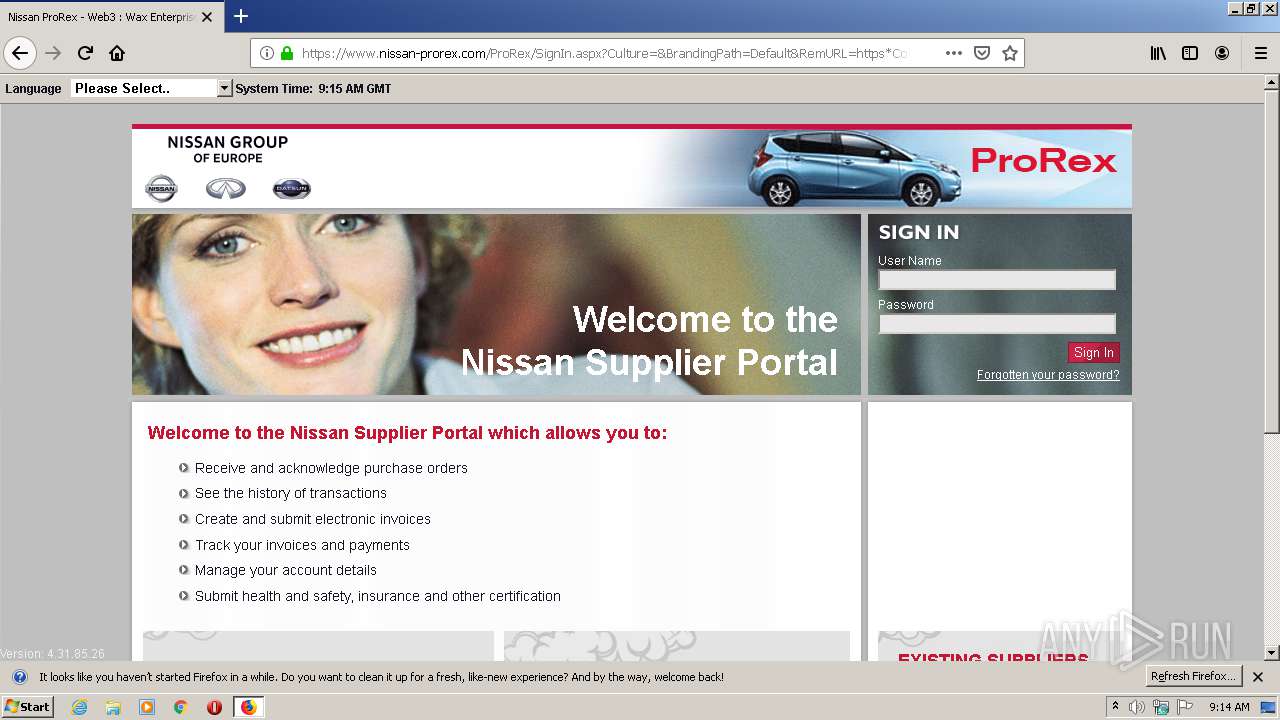Viewport: 1280px width, 720px height.
Task: Go forward with the browser forward arrow
Action: 53,53
